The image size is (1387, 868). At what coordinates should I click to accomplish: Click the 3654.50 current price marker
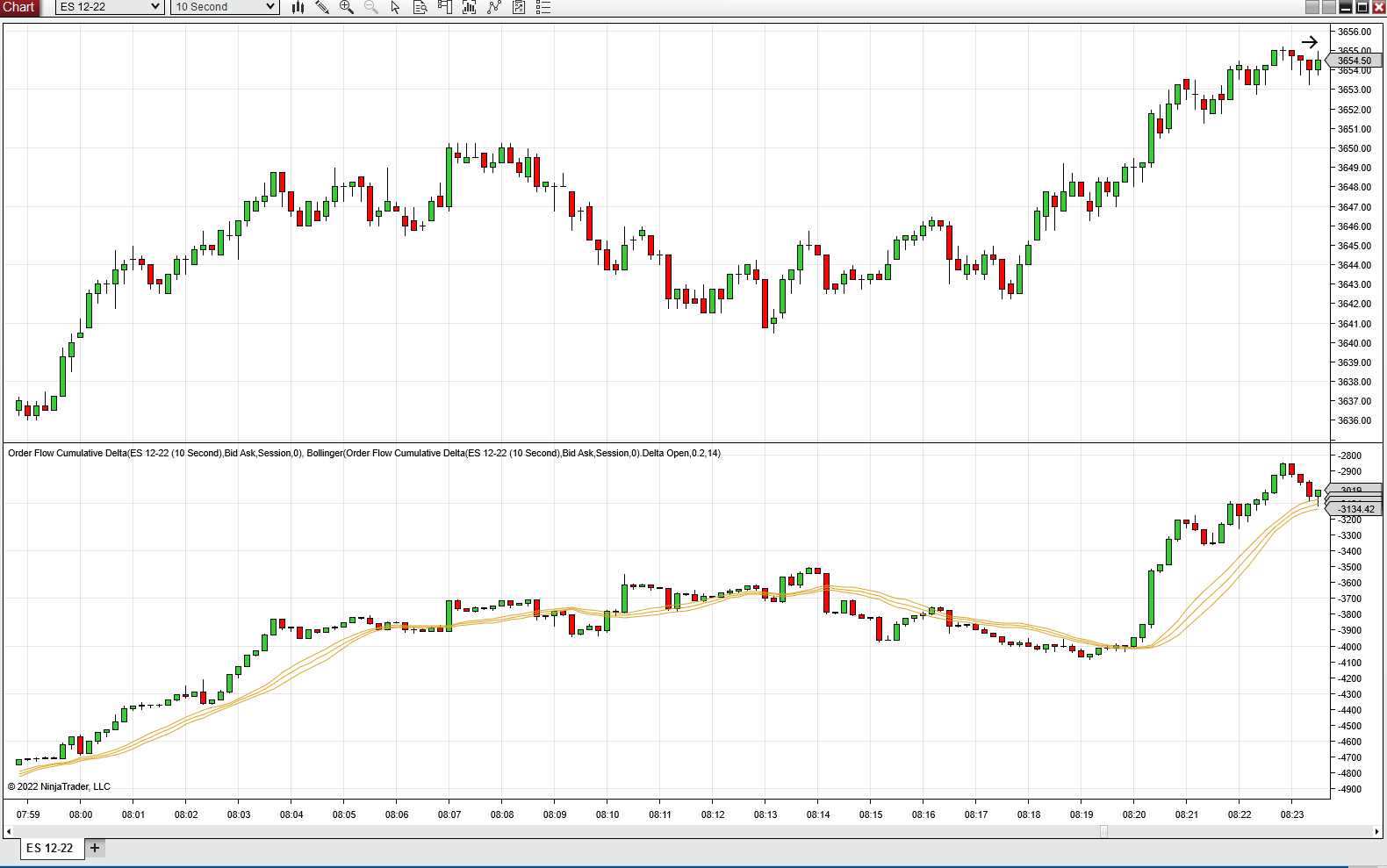click(x=1355, y=61)
